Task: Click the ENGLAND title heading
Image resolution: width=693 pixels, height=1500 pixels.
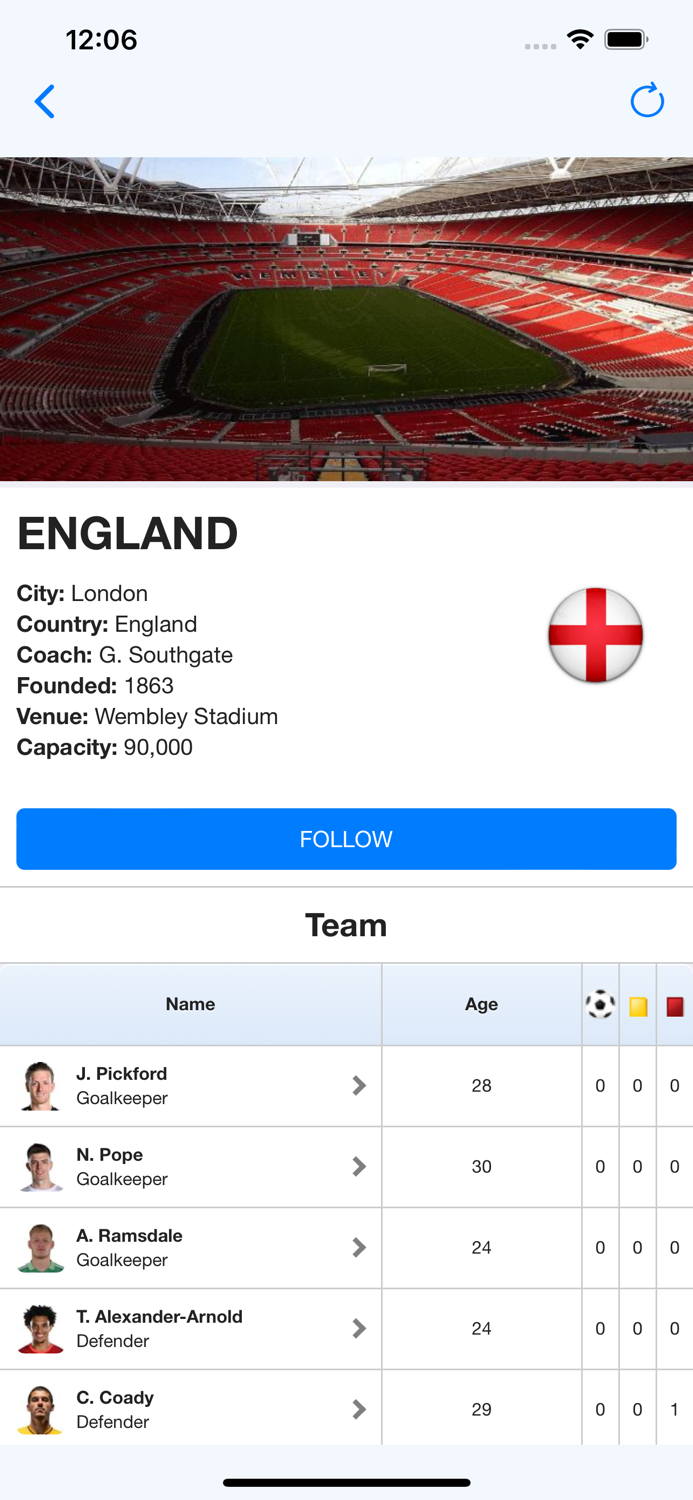Action: click(126, 533)
